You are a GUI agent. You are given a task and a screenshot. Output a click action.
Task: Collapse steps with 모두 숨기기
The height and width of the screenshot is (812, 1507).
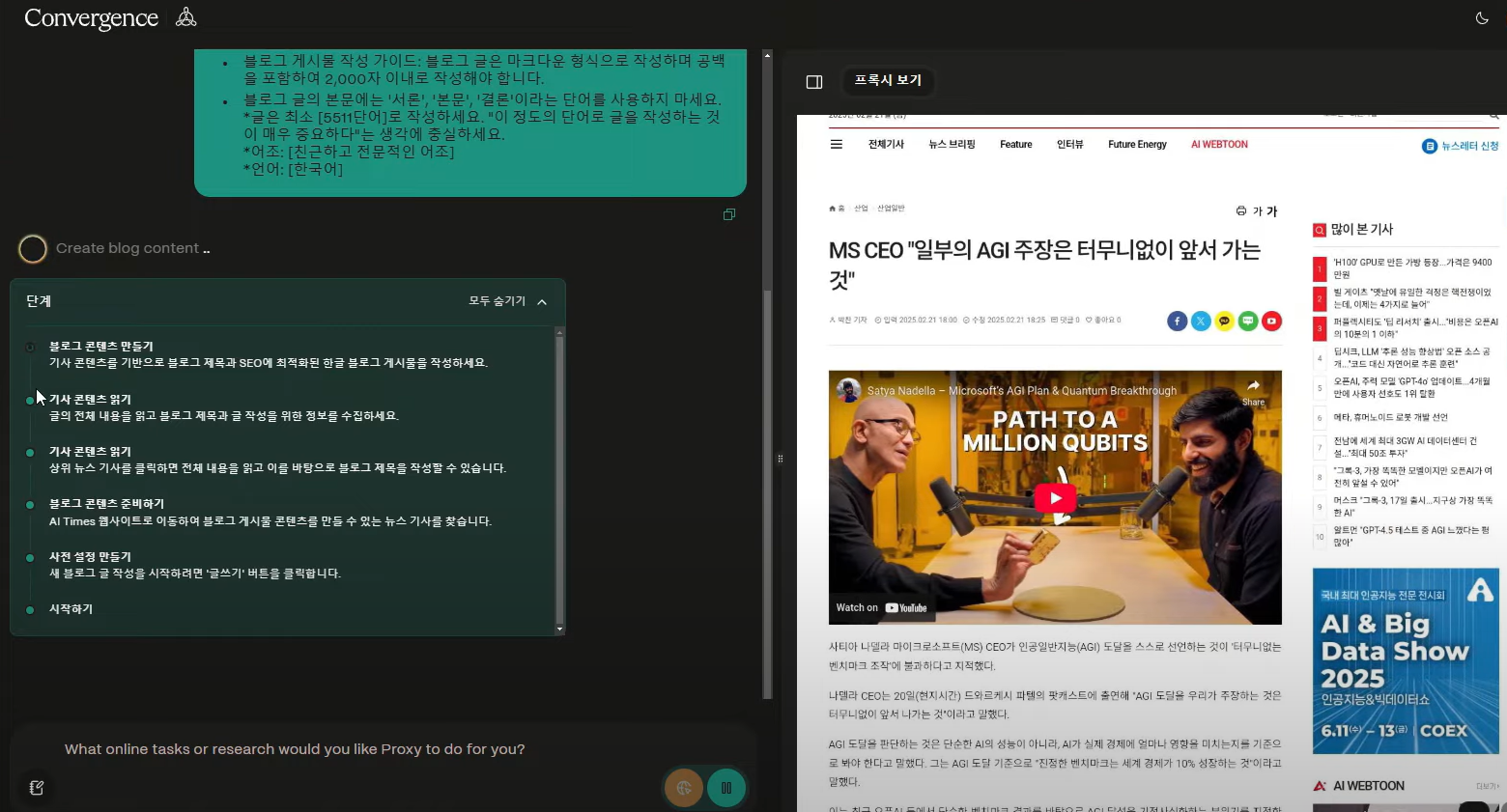508,301
